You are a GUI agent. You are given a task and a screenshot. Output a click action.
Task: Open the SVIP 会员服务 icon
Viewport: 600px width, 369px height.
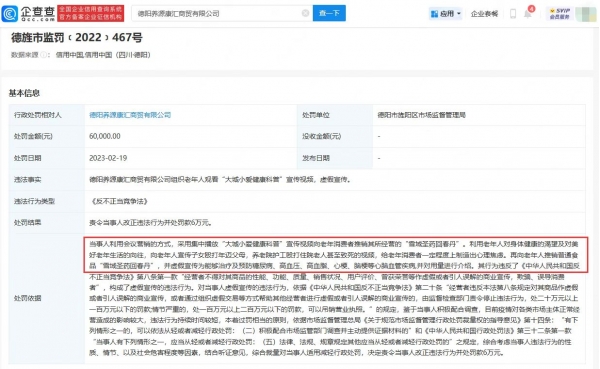(559, 14)
